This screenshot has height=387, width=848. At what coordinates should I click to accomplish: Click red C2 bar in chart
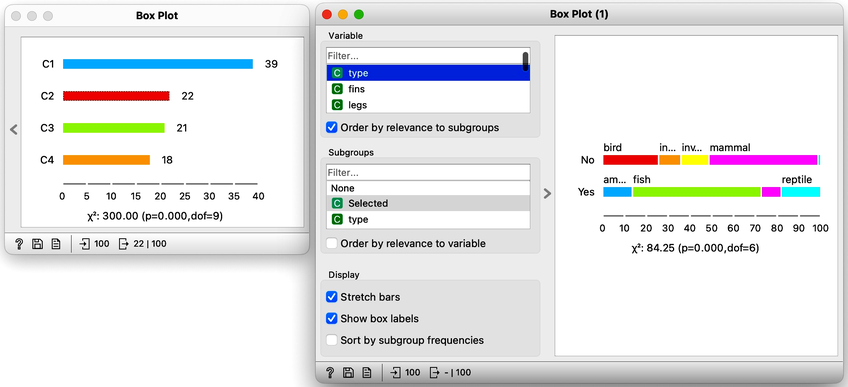tap(116, 96)
